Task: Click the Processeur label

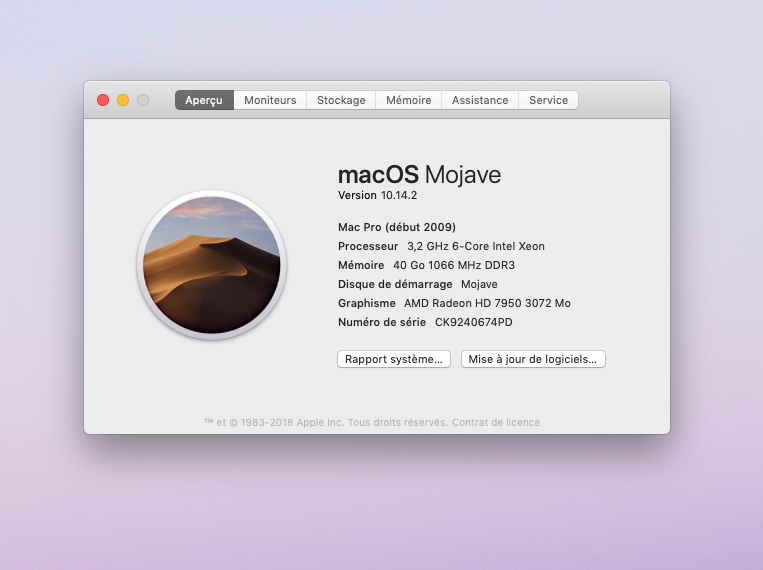Action: [368, 246]
